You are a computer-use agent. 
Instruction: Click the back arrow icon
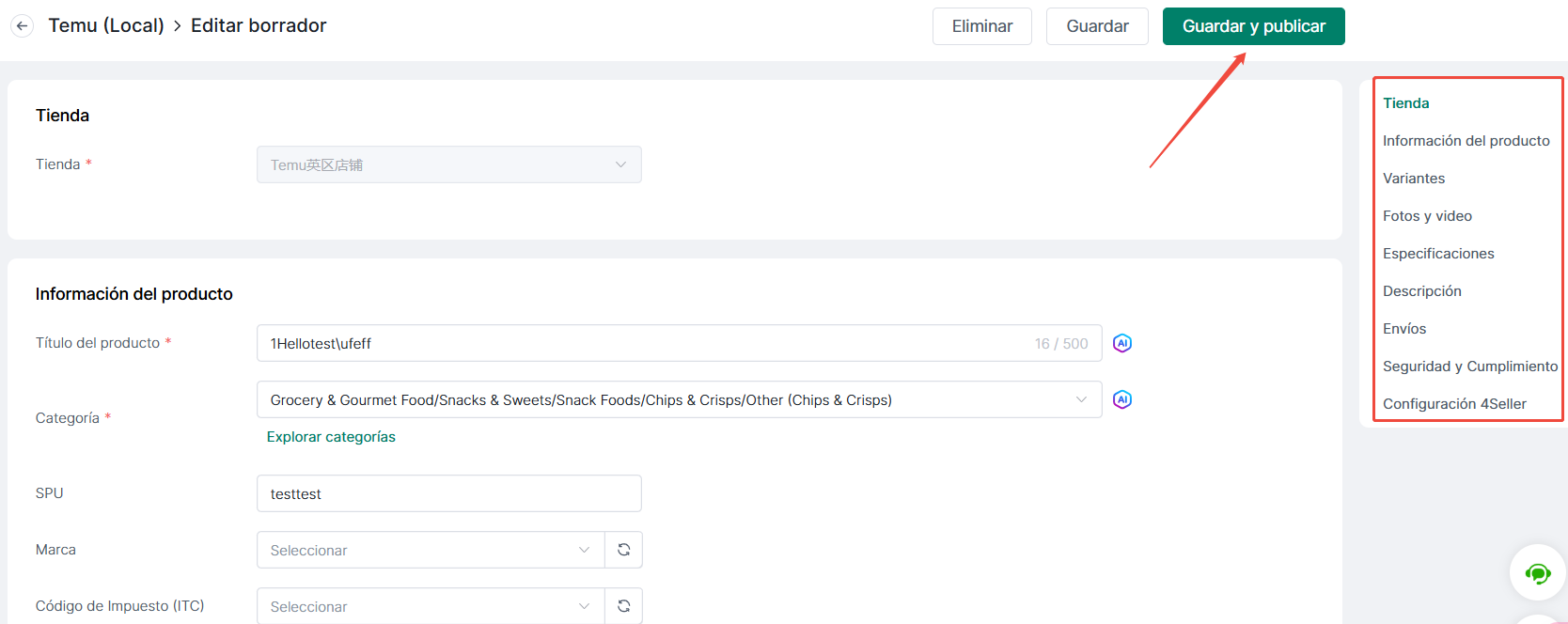tap(23, 26)
